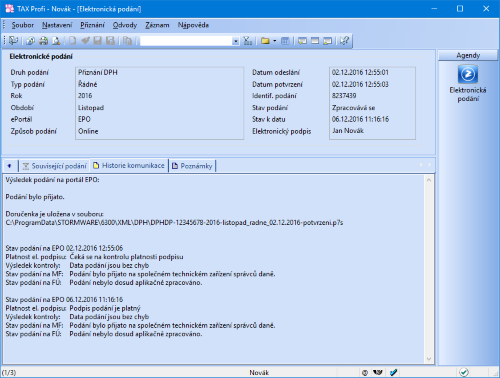The width and height of the screenshot is (500, 378).
Task: Click the ePortál value EPO
Action: click(x=84, y=119)
